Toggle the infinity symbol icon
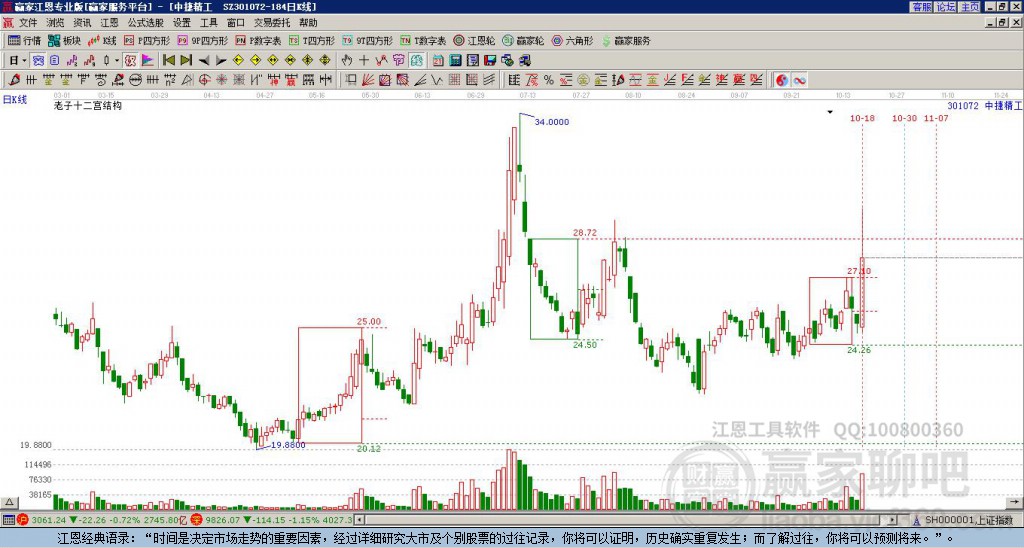 point(799,80)
